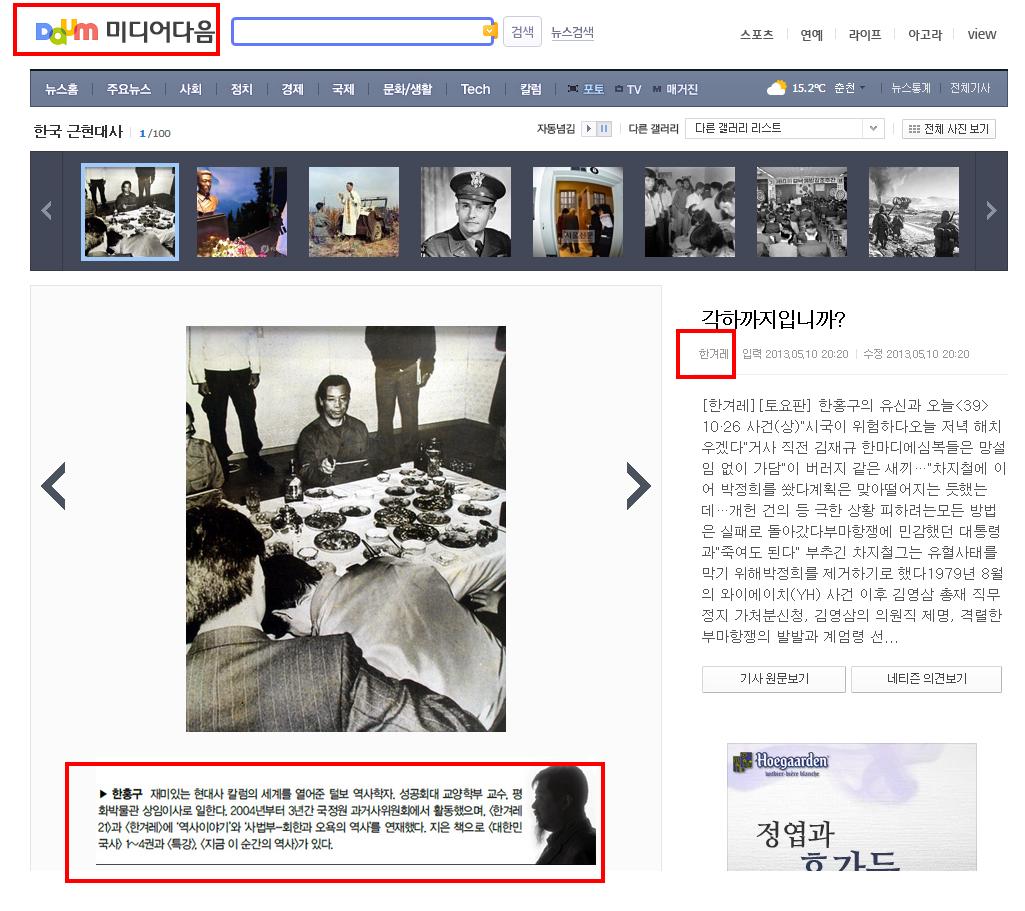This screenshot has width=1025, height=911.
Task: Open the 사회 news category
Action: click(190, 89)
